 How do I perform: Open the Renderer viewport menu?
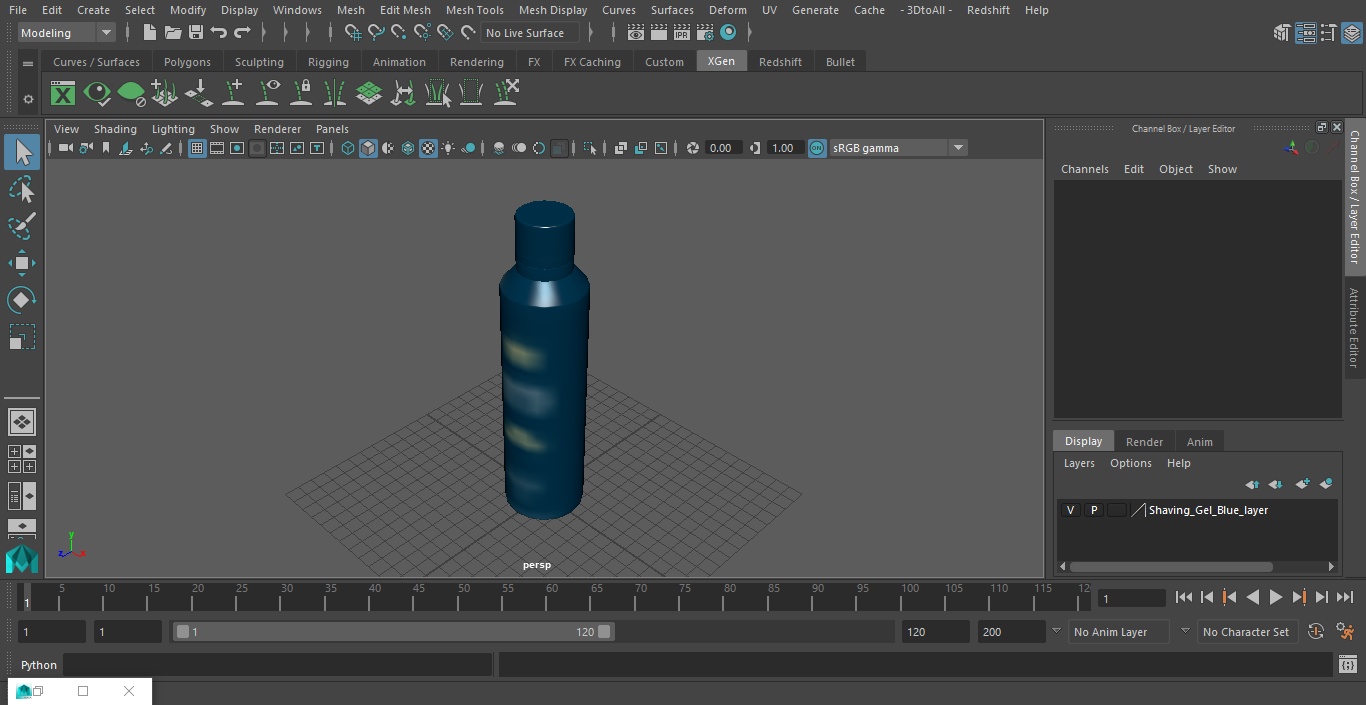coord(277,129)
